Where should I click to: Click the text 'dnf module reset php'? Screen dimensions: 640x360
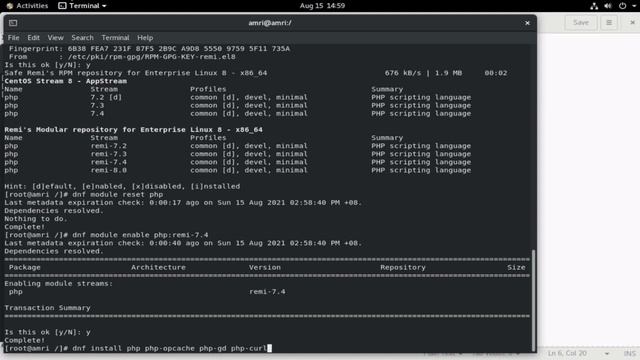coord(118,194)
